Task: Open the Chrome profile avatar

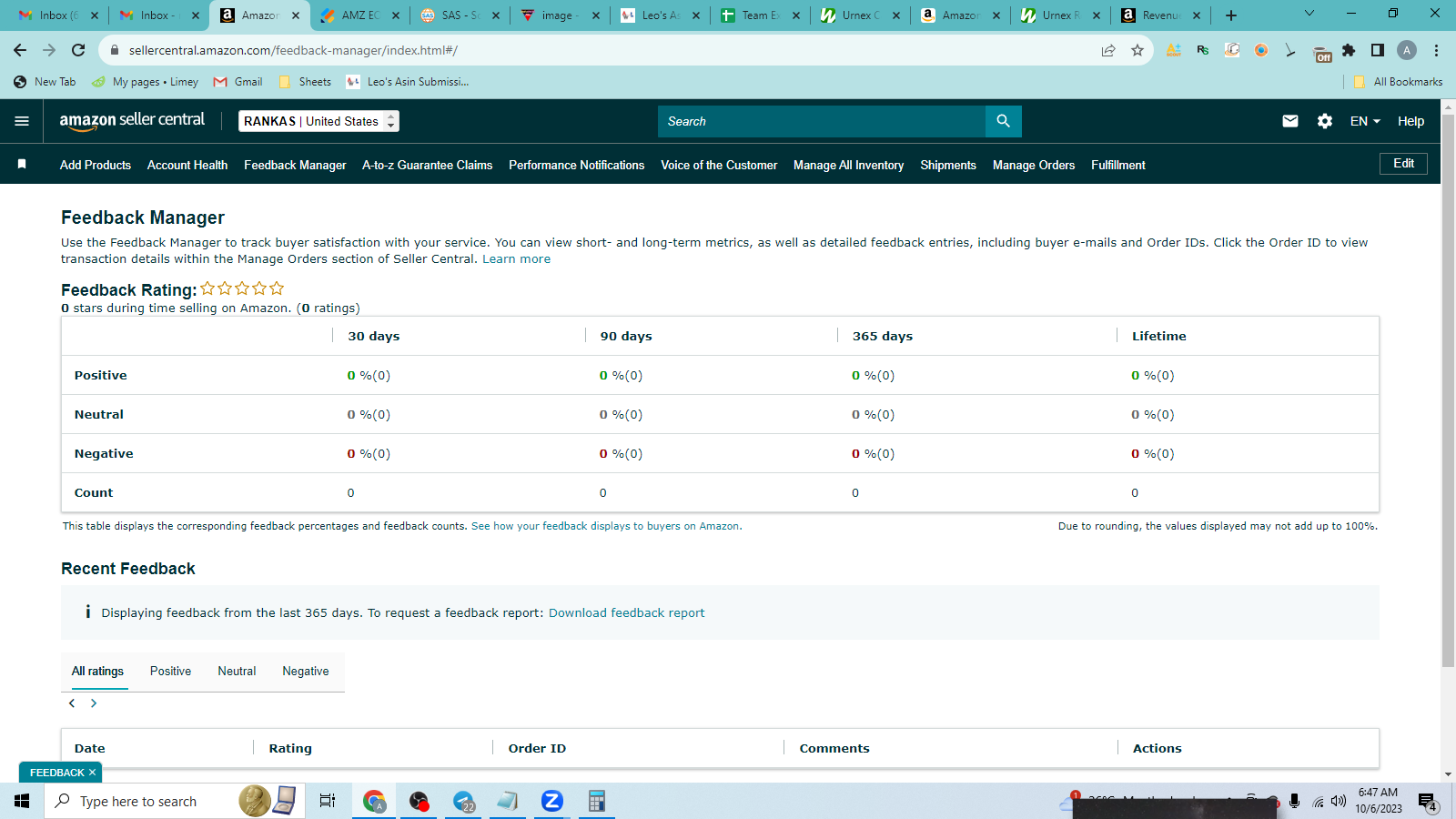Action: pyautogui.click(x=1407, y=51)
